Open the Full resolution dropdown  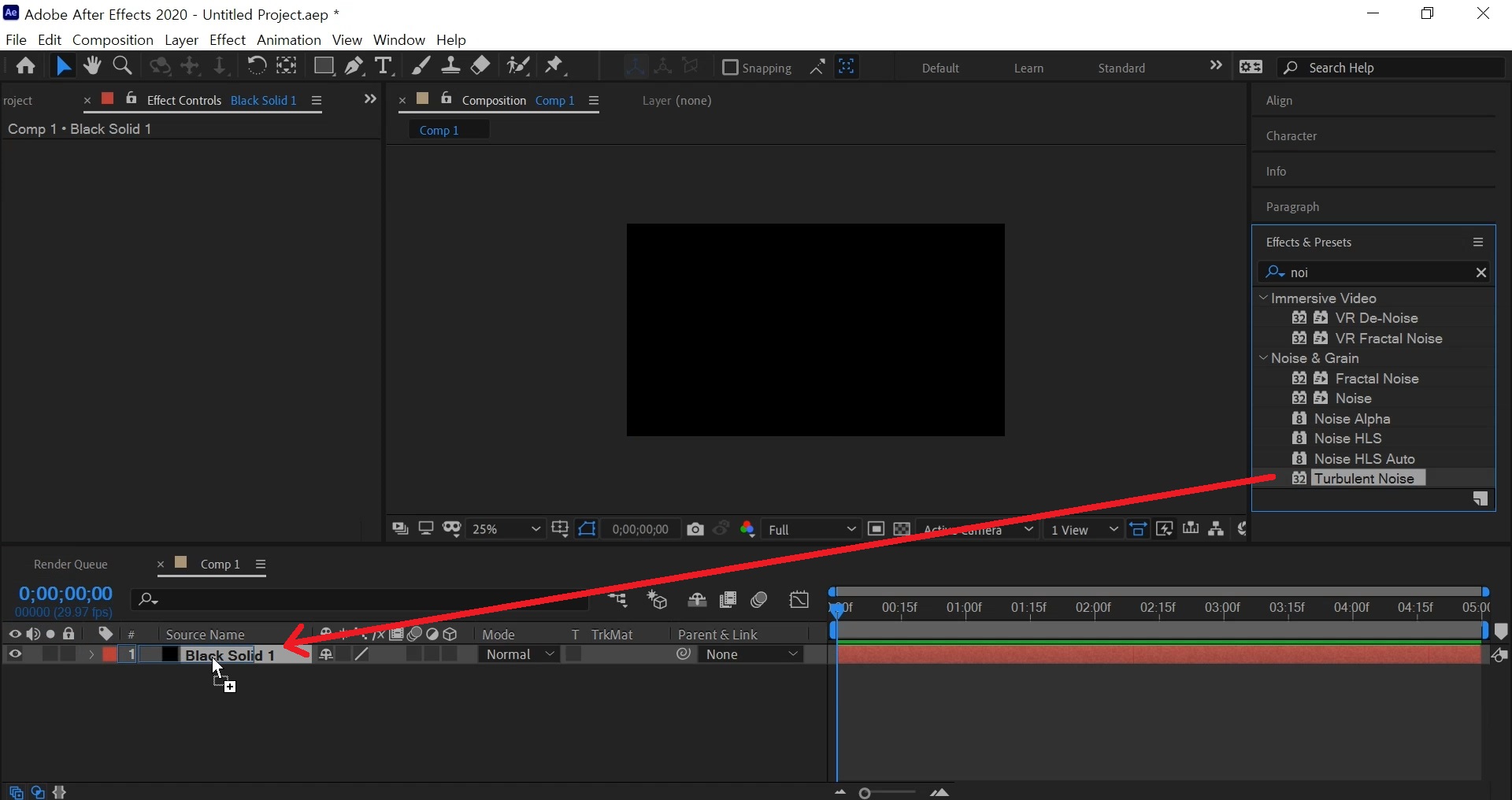[812, 529]
